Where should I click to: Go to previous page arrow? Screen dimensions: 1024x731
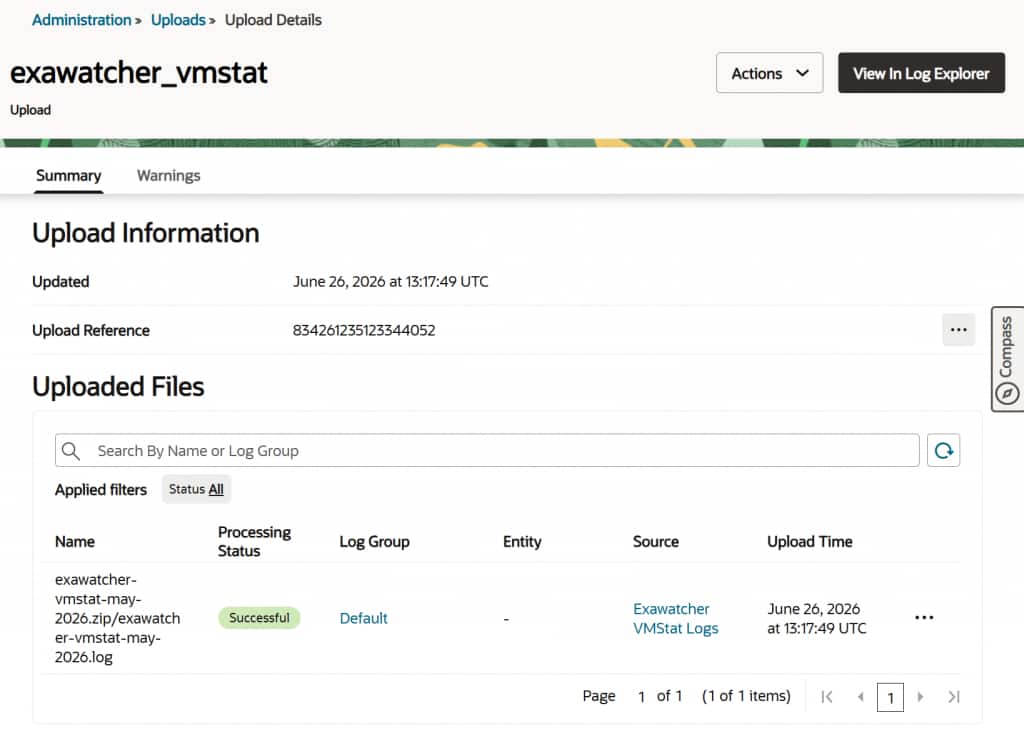tap(861, 696)
